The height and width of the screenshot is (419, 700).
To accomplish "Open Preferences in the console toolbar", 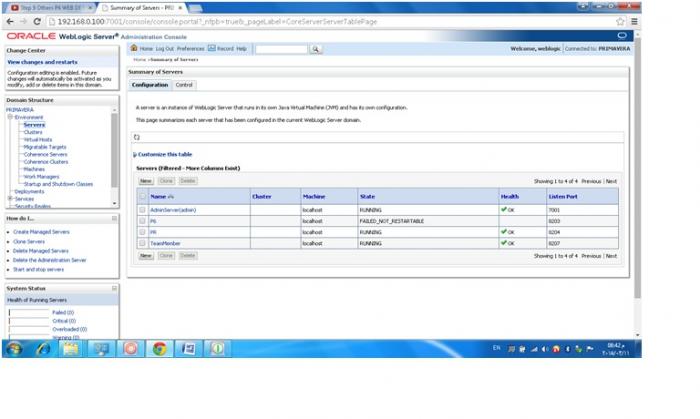I will 190,49.
